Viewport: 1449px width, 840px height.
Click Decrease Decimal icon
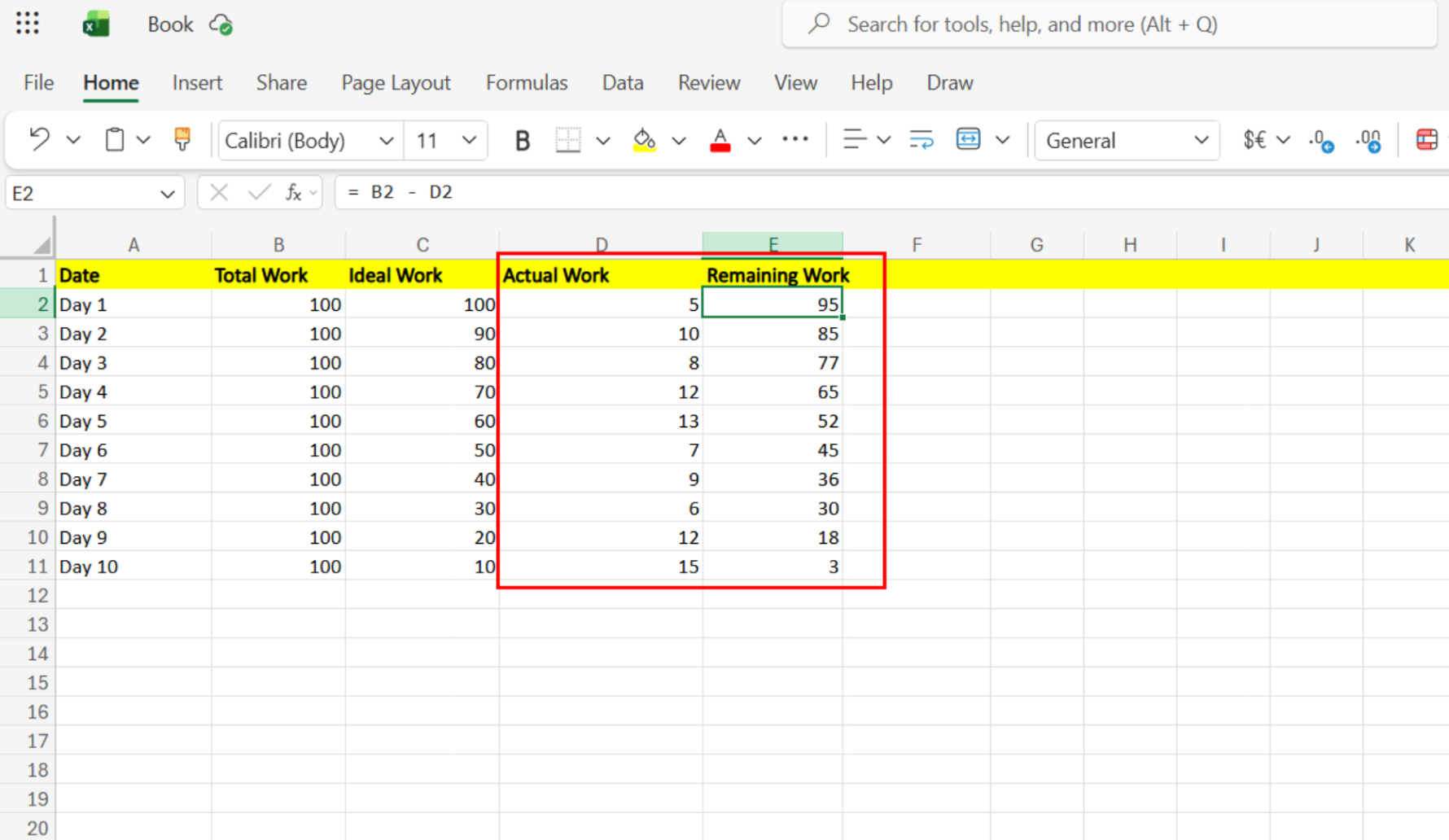coord(1321,141)
